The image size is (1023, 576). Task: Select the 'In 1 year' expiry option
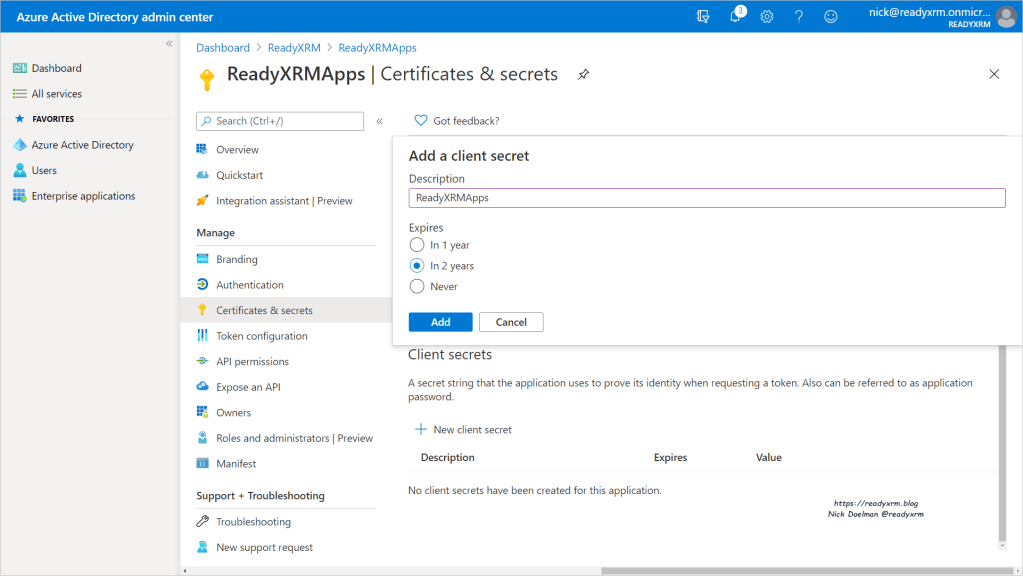(417, 245)
